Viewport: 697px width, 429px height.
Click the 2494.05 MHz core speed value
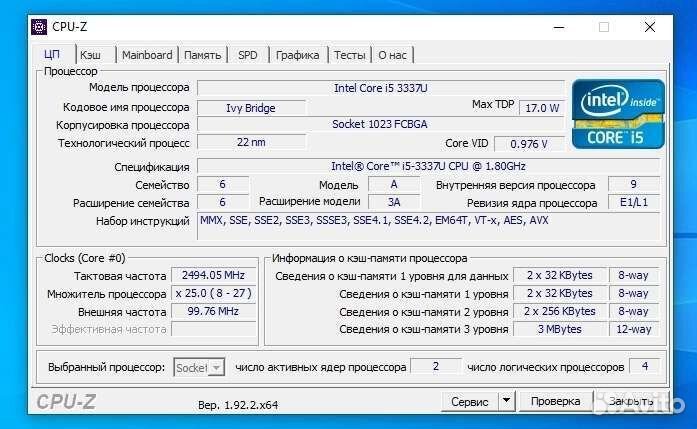pos(214,275)
